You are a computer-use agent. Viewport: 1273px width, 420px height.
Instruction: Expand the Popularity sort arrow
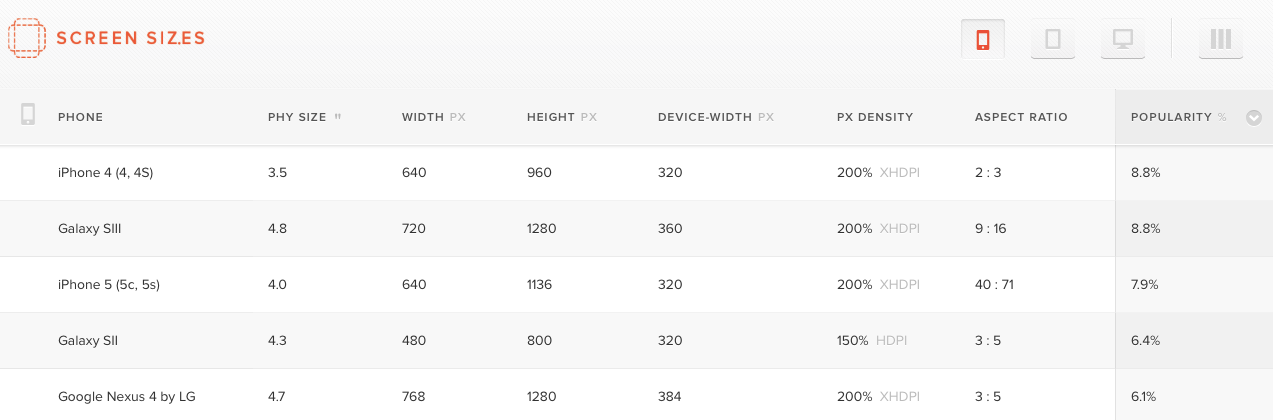tap(1253, 118)
